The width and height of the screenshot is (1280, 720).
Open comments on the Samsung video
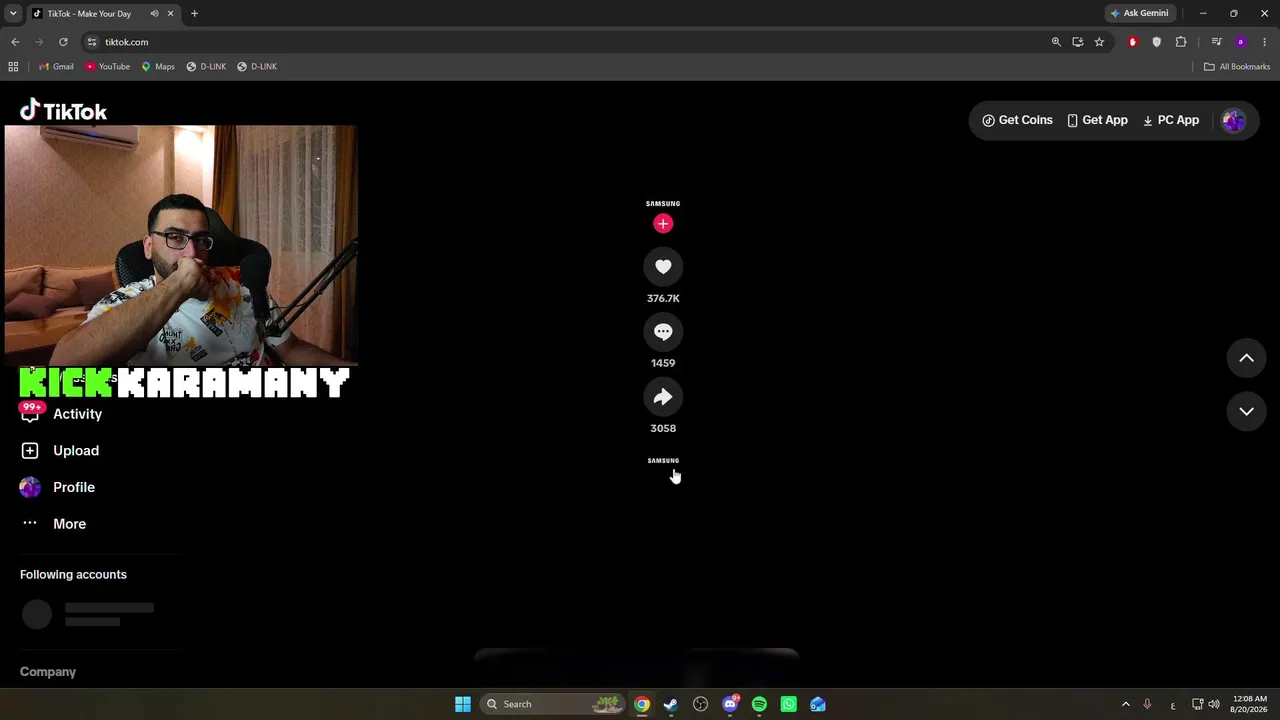click(663, 332)
